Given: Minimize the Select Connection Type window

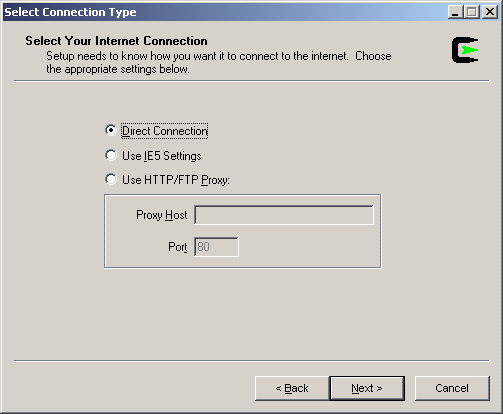Looking at the screenshot, I should tap(455, 12).
